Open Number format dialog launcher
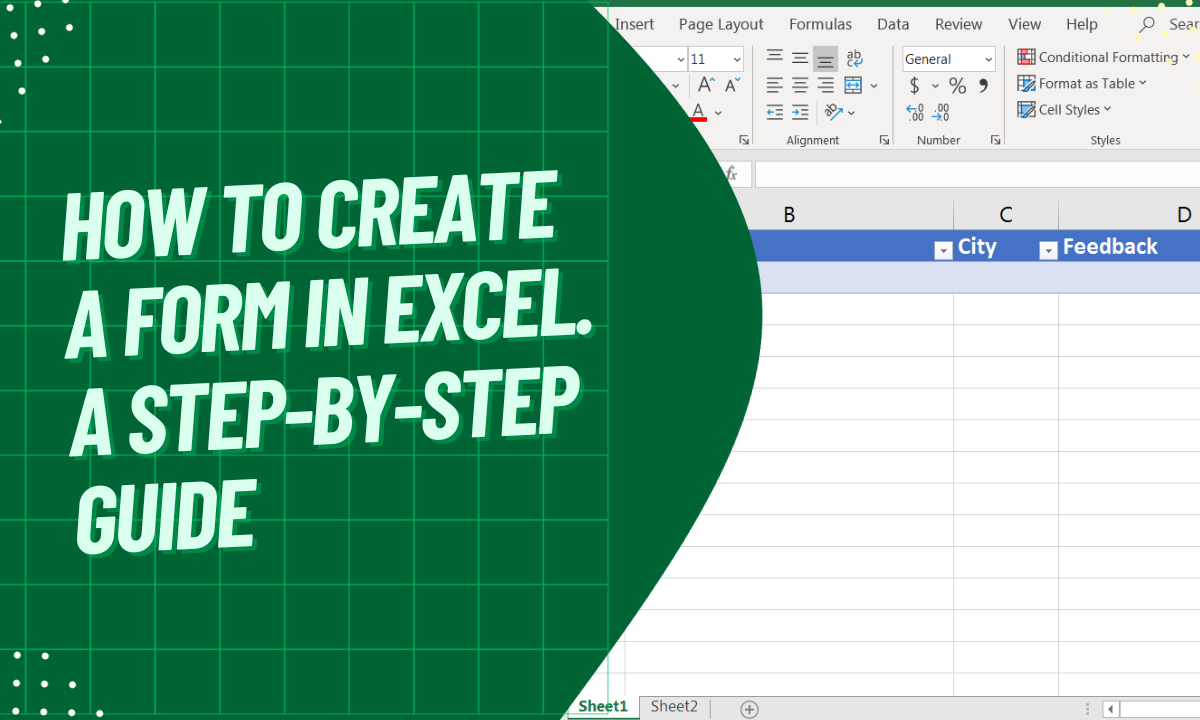 [995, 140]
